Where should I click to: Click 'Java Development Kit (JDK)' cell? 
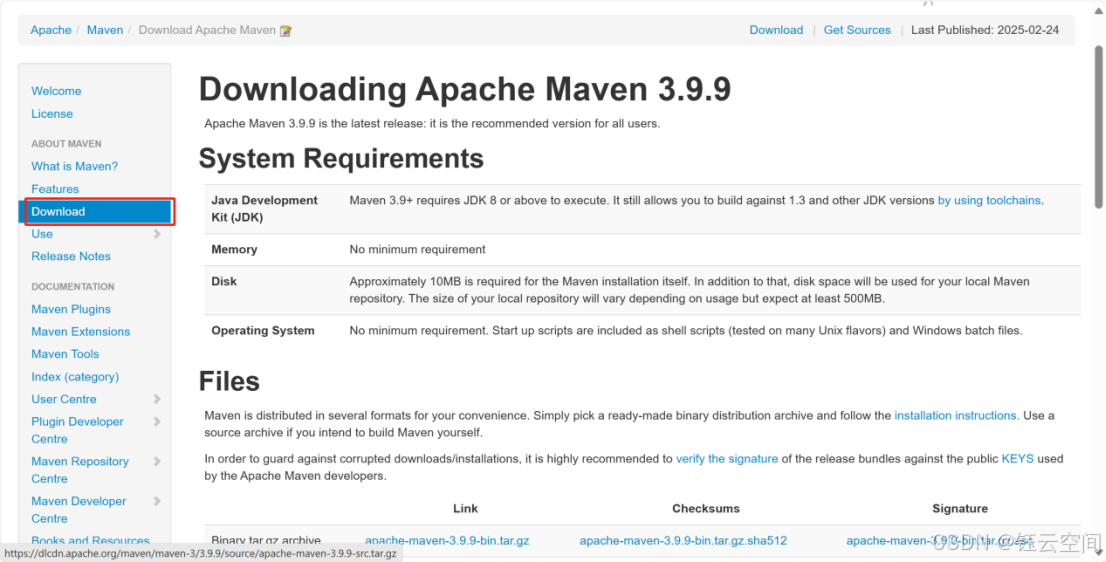point(265,209)
